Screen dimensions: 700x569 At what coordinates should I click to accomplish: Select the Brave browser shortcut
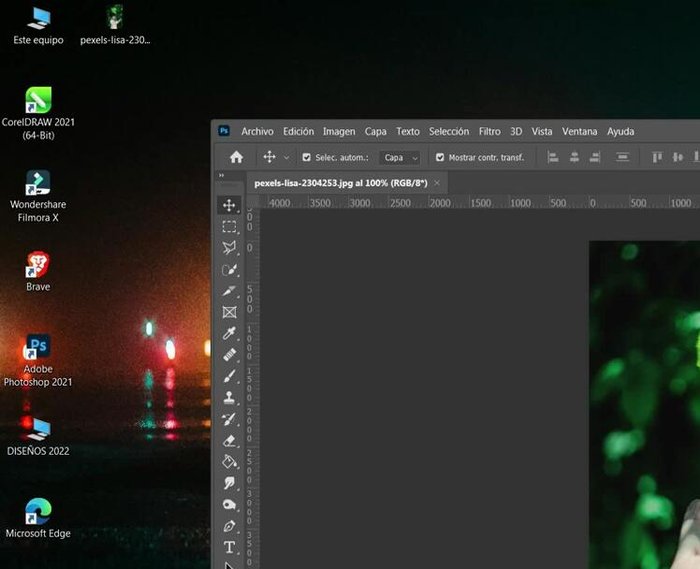click(x=38, y=271)
